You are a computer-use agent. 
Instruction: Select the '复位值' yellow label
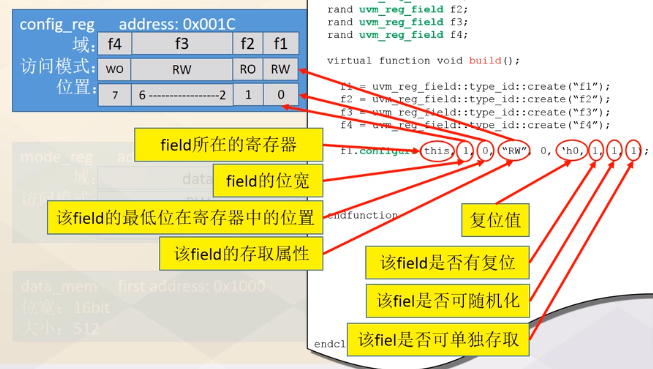pos(496,220)
